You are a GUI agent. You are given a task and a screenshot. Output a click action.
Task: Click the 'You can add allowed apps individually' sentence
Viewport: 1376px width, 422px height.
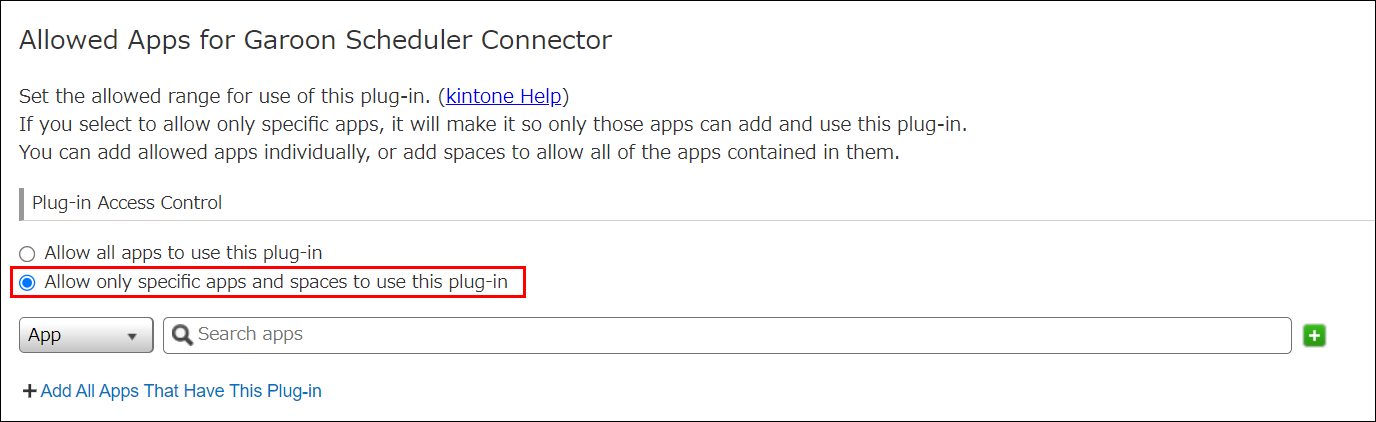pyautogui.click(x=459, y=154)
